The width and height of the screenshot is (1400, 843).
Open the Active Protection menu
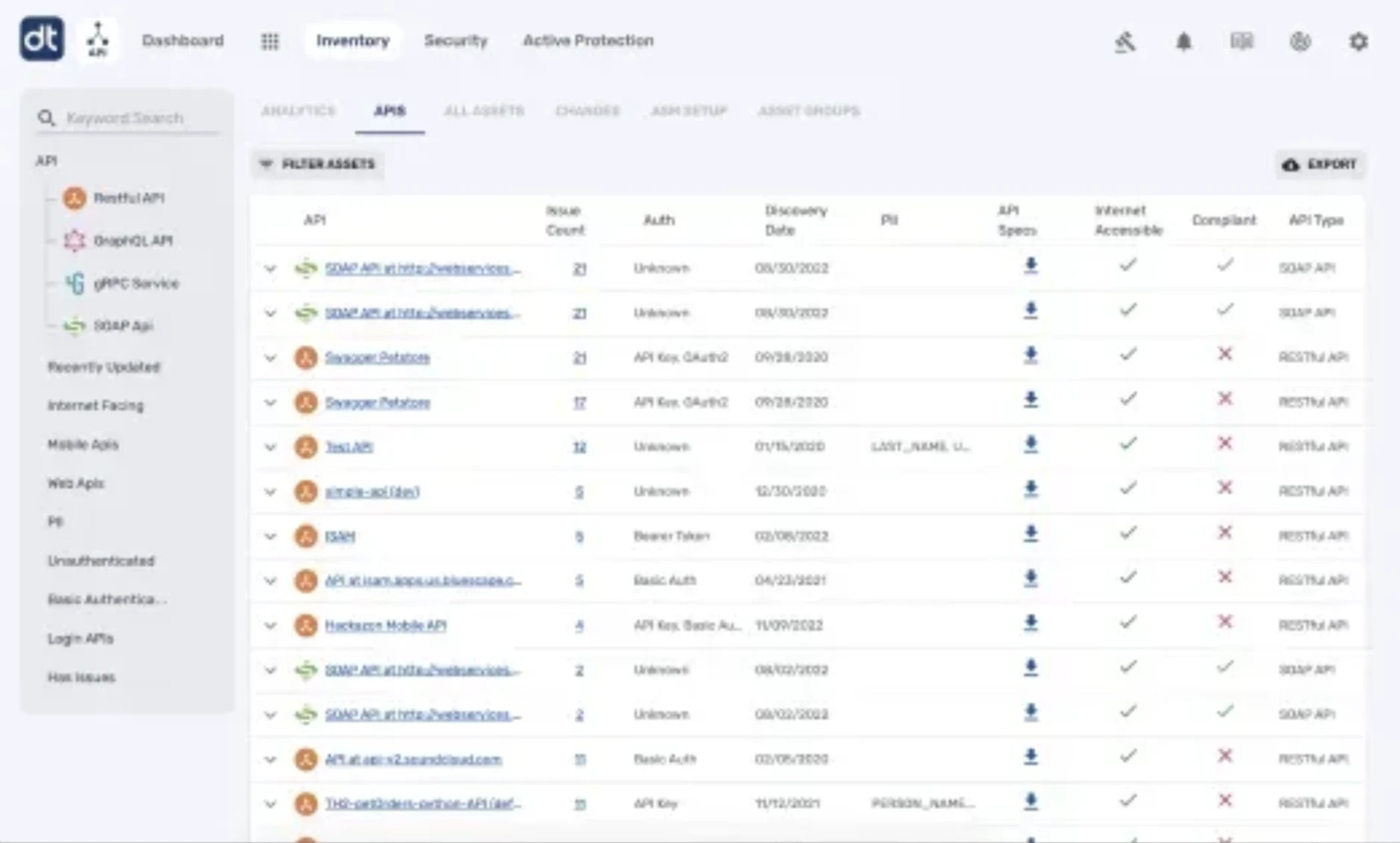(x=587, y=41)
